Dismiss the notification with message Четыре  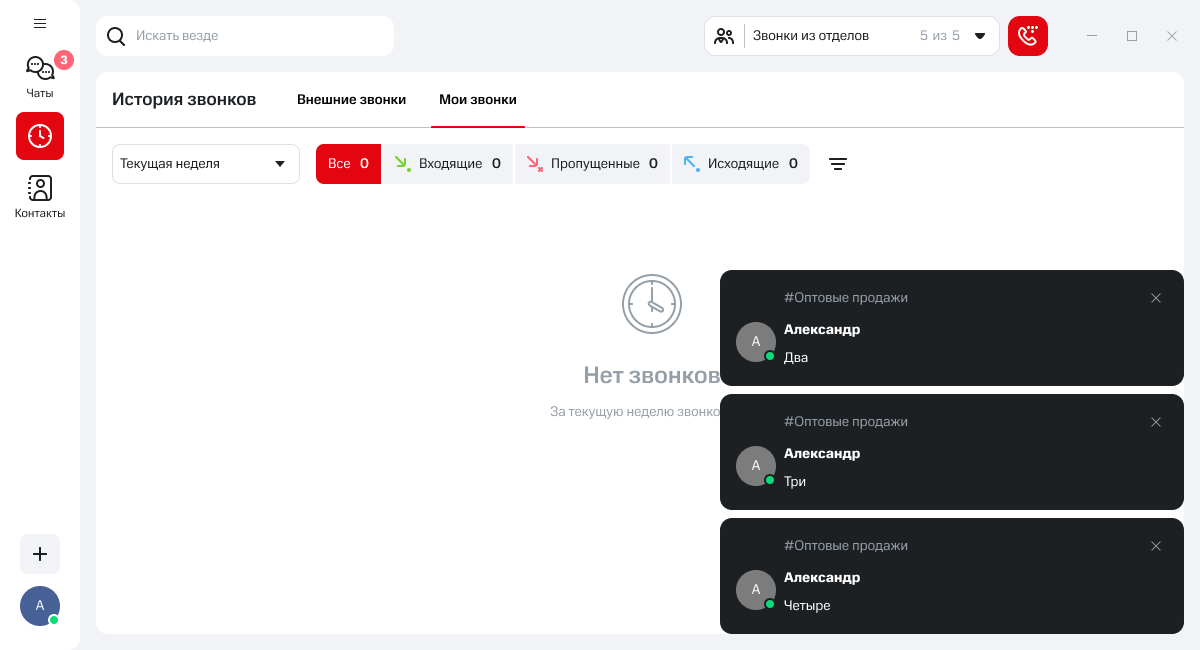point(1156,546)
